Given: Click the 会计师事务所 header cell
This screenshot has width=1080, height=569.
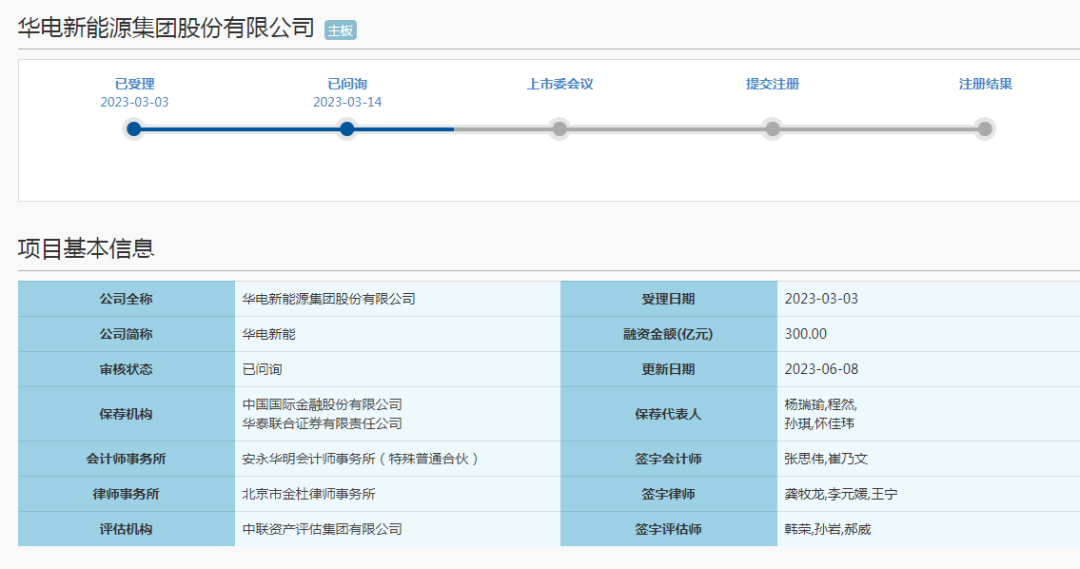Looking at the screenshot, I should tap(126, 459).
